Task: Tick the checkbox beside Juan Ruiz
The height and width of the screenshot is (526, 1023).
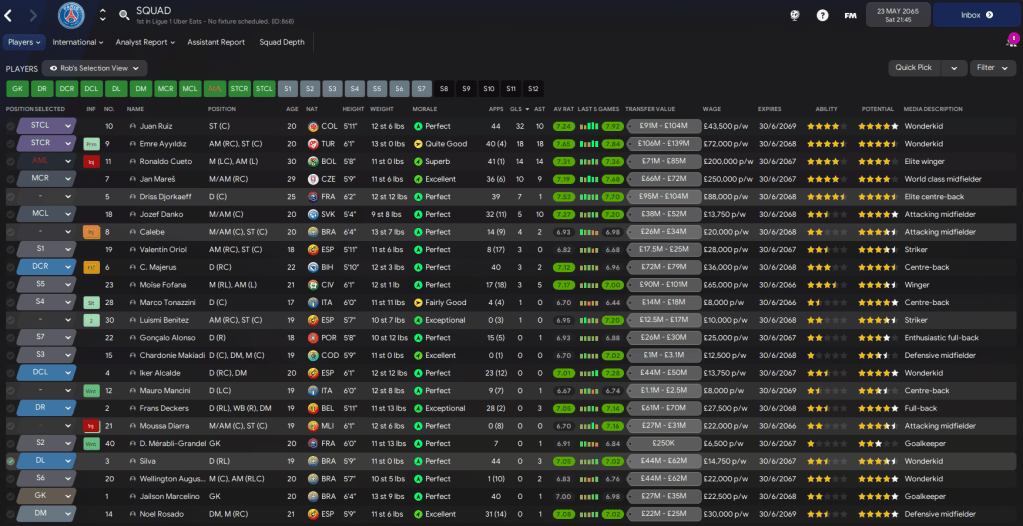Action: click(11, 127)
